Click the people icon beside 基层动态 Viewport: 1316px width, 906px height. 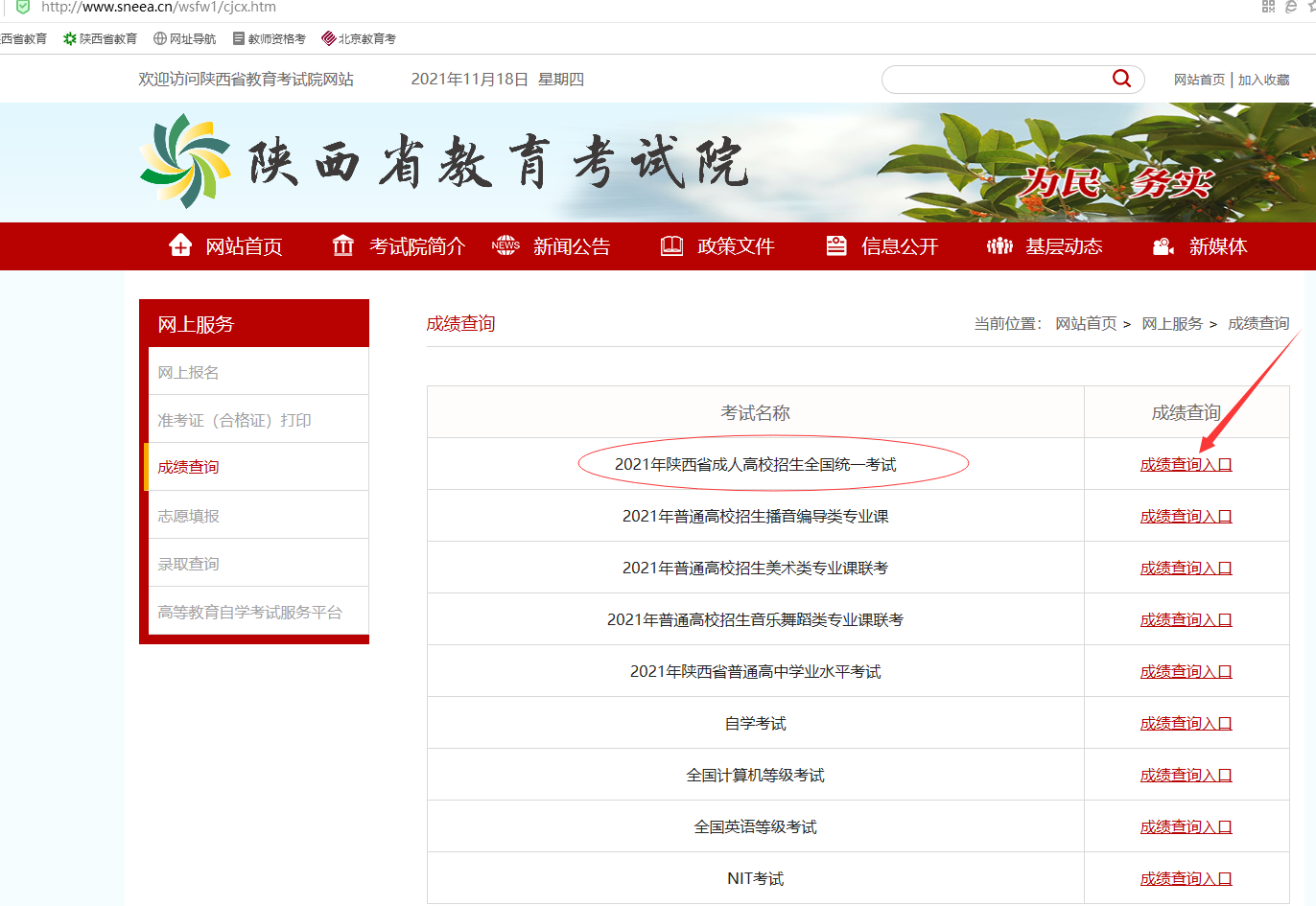tap(999, 246)
